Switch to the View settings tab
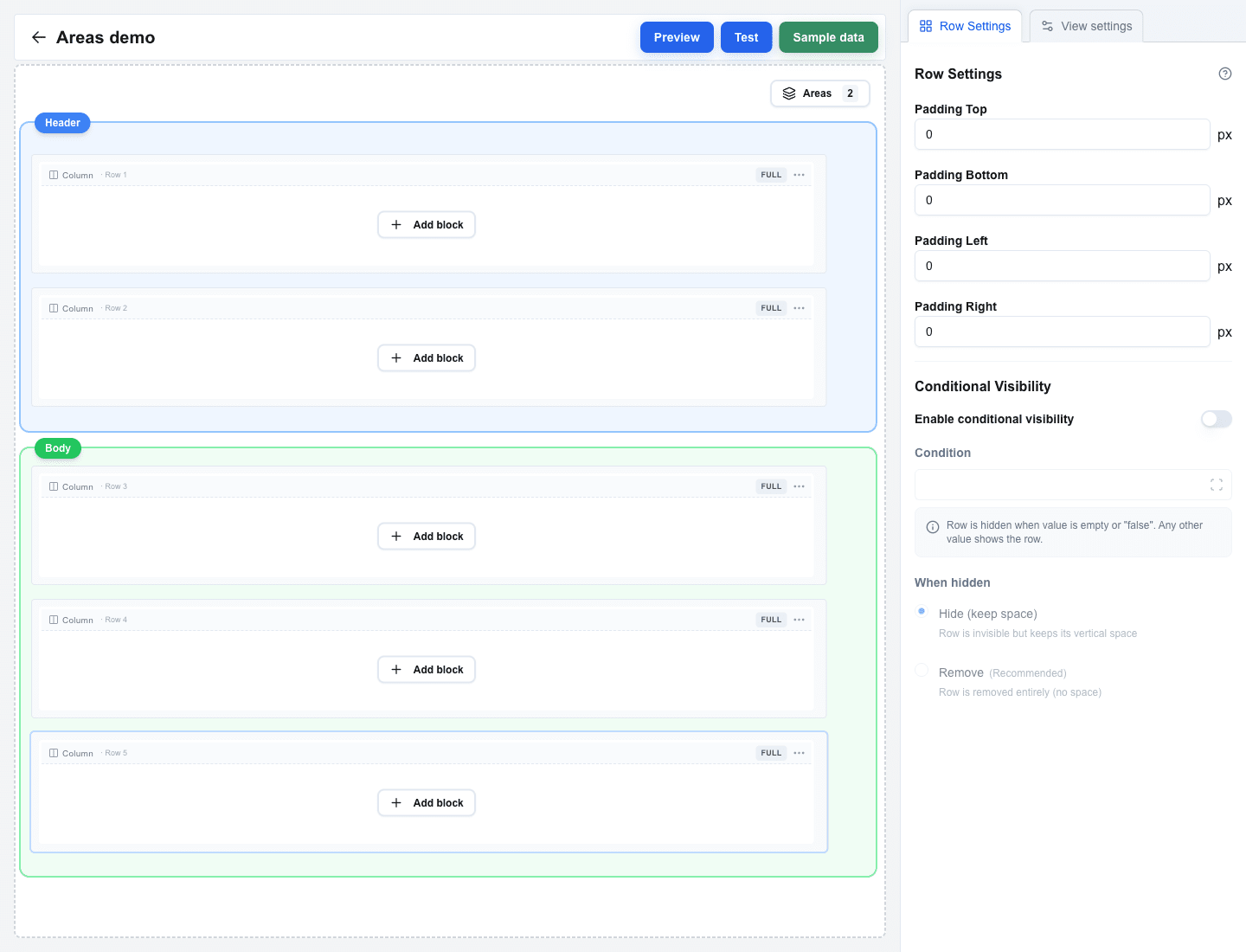Viewport: 1246px width, 952px height. pos(1086,26)
